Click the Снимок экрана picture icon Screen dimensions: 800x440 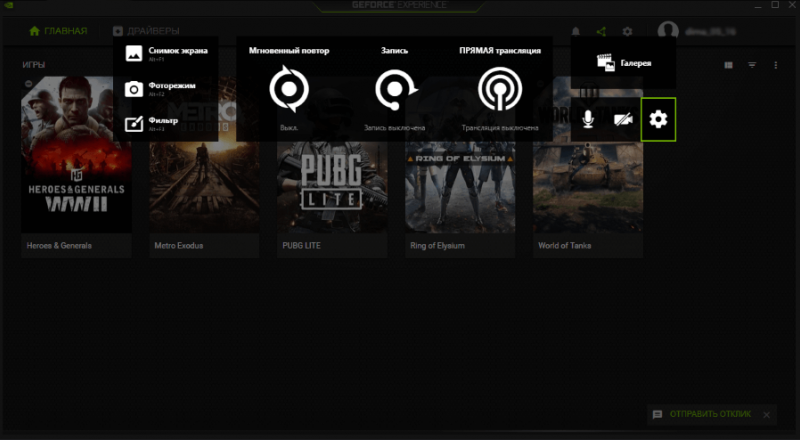click(x=134, y=53)
